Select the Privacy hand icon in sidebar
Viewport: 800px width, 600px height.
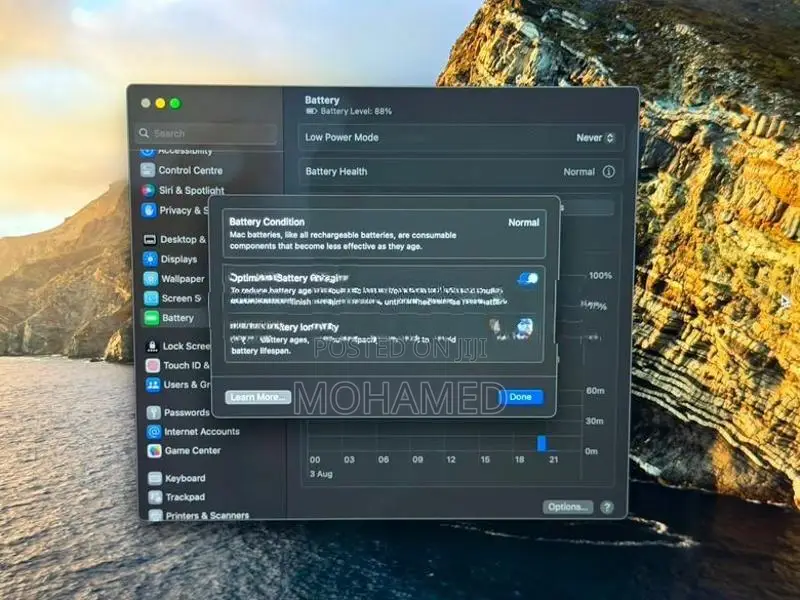(148, 210)
